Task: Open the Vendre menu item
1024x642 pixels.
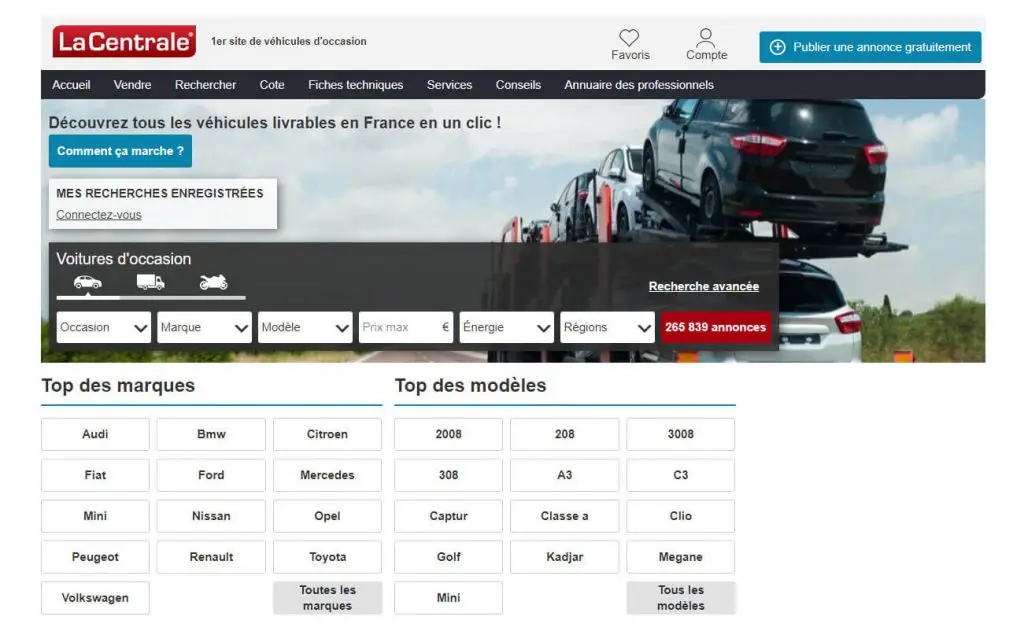Action: point(132,85)
